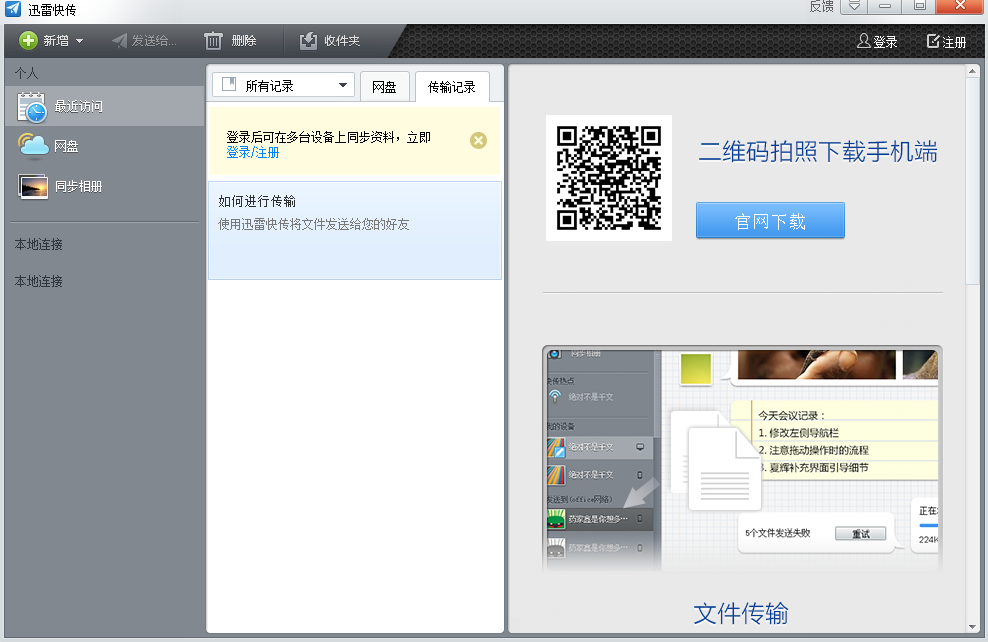Click the 使用迅雷快传将文件发送给您的好友 description
Screen dimensions: 988x642
pos(314,224)
